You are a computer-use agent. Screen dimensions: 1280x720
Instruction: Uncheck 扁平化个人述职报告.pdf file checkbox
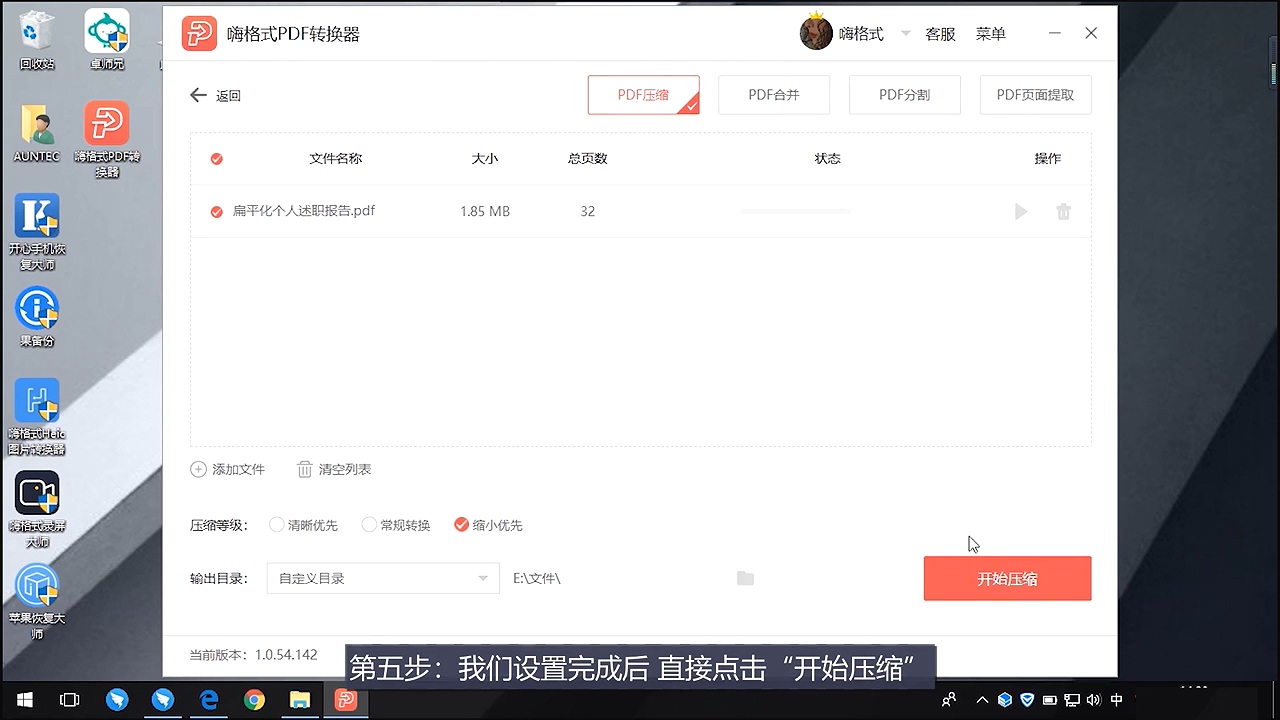[216, 211]
